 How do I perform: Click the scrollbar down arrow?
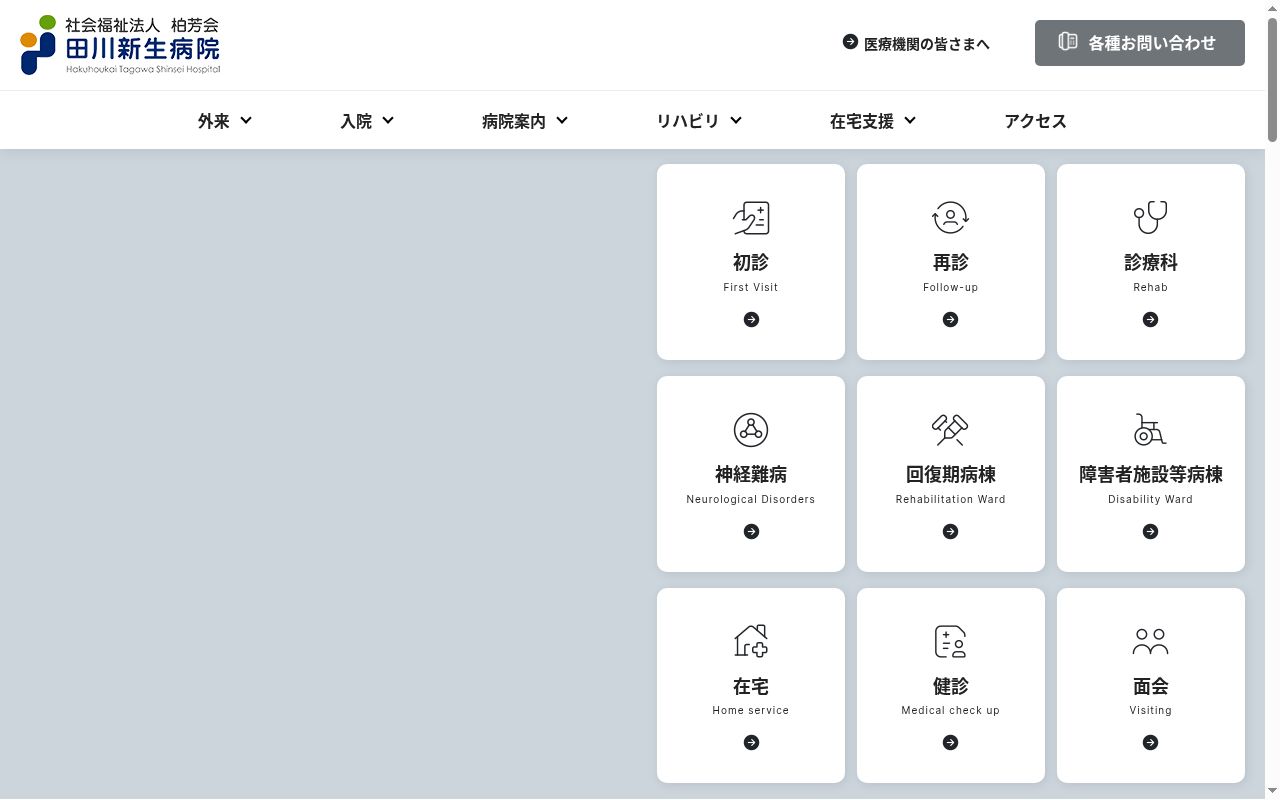point(1272,792)
